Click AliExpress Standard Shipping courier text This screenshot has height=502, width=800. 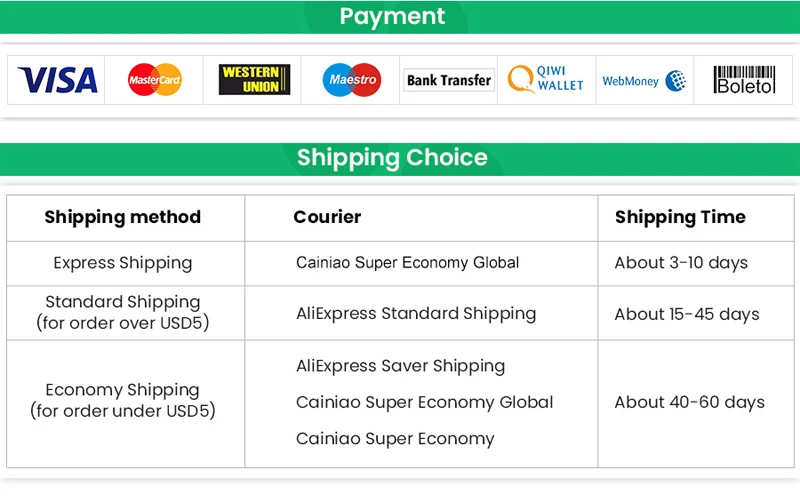click(x=416, y=313)
